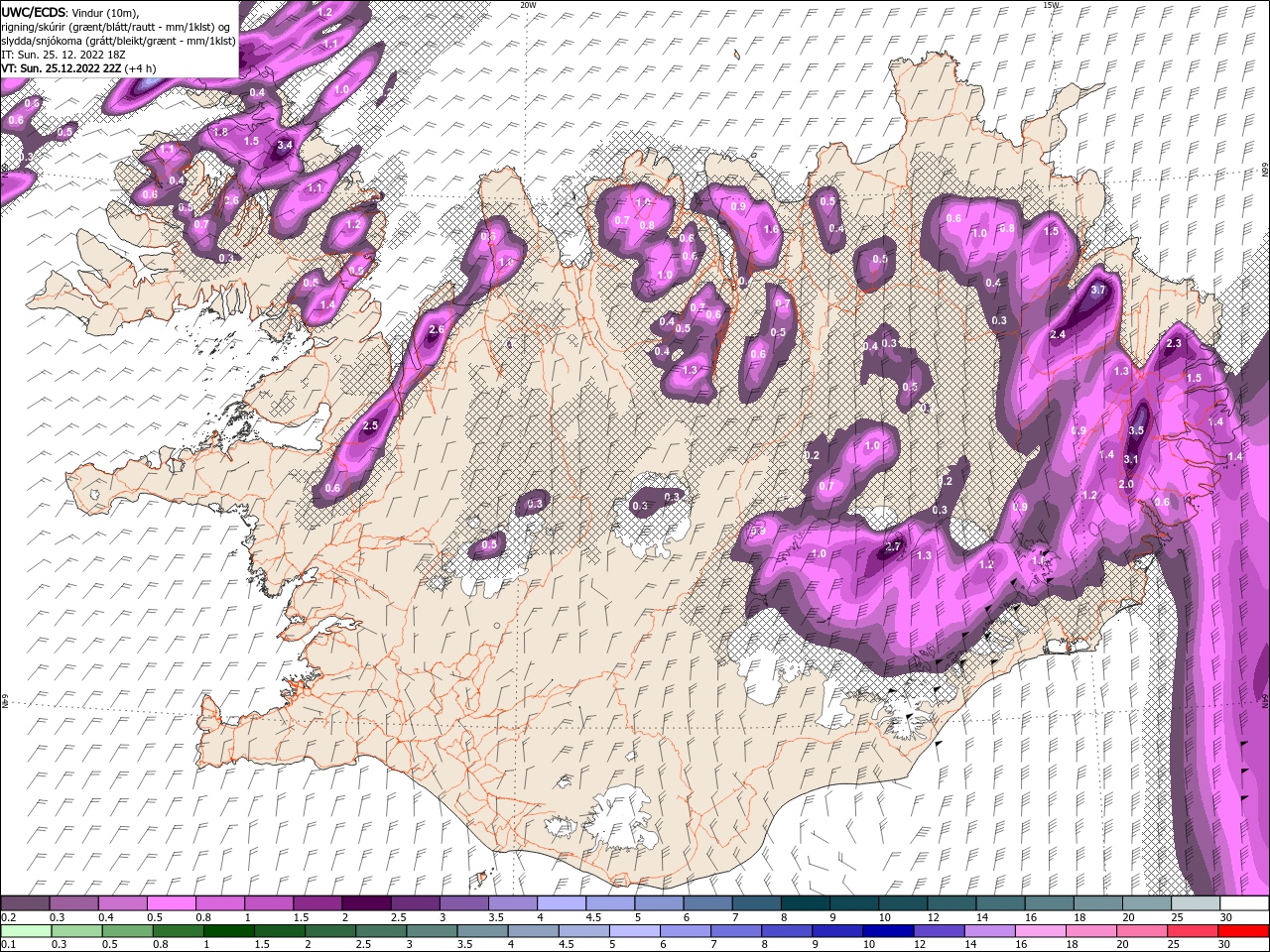This screenshot has height=952, width=1270.
Task: Click the 2.0 precipitation value on the map
Action: click(x=1126, y=484)
